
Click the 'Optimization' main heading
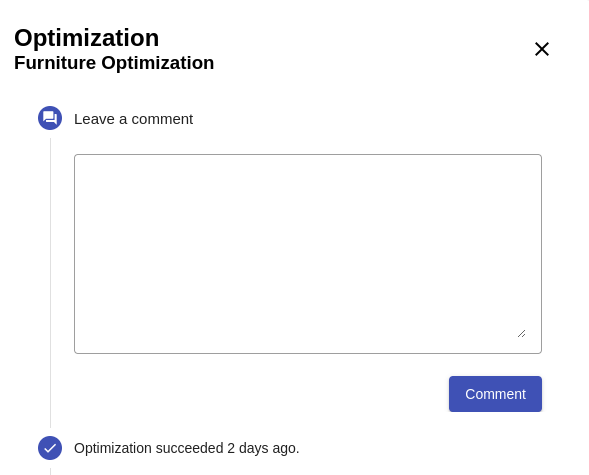(x=87, y=38)
